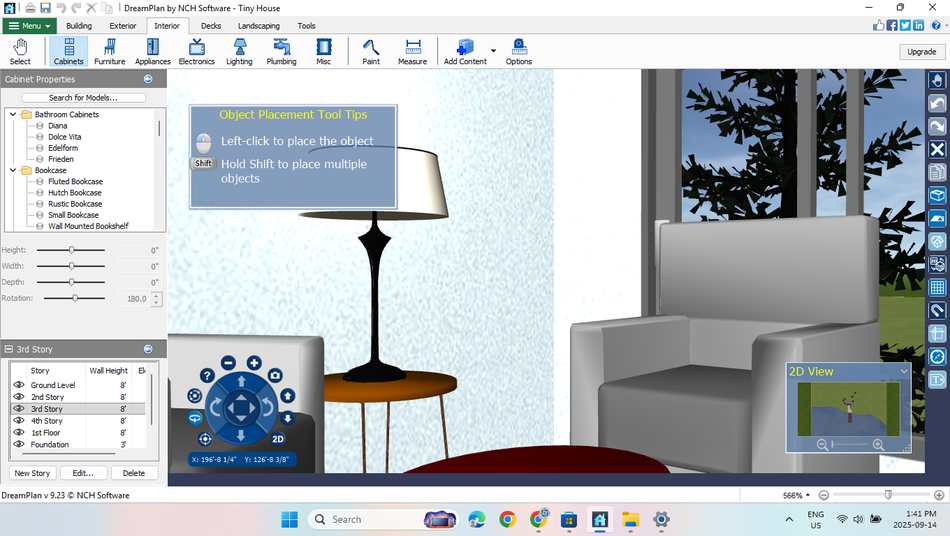Screen dimensions: 950x536
Task: Switch to 2D using the 2D button
Action: coord(277,439)
